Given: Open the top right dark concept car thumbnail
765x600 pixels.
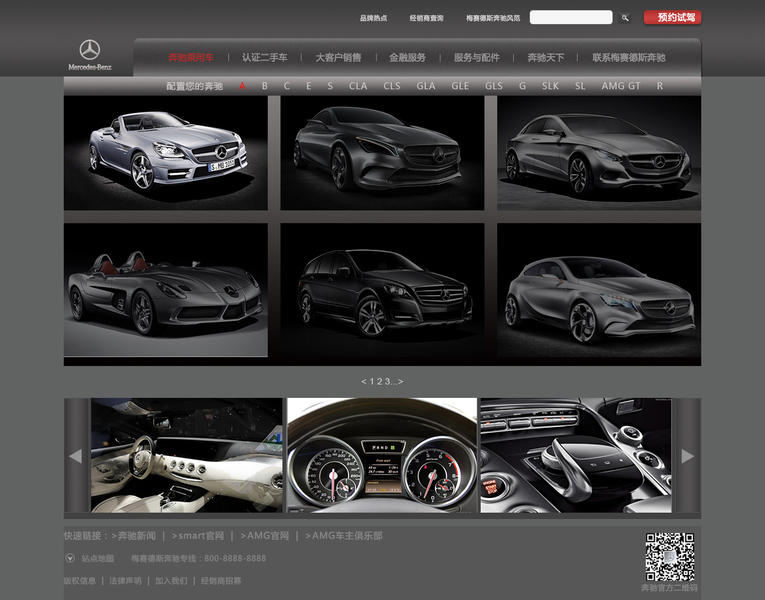Looking at the screenshot, I should coord(599,153).
